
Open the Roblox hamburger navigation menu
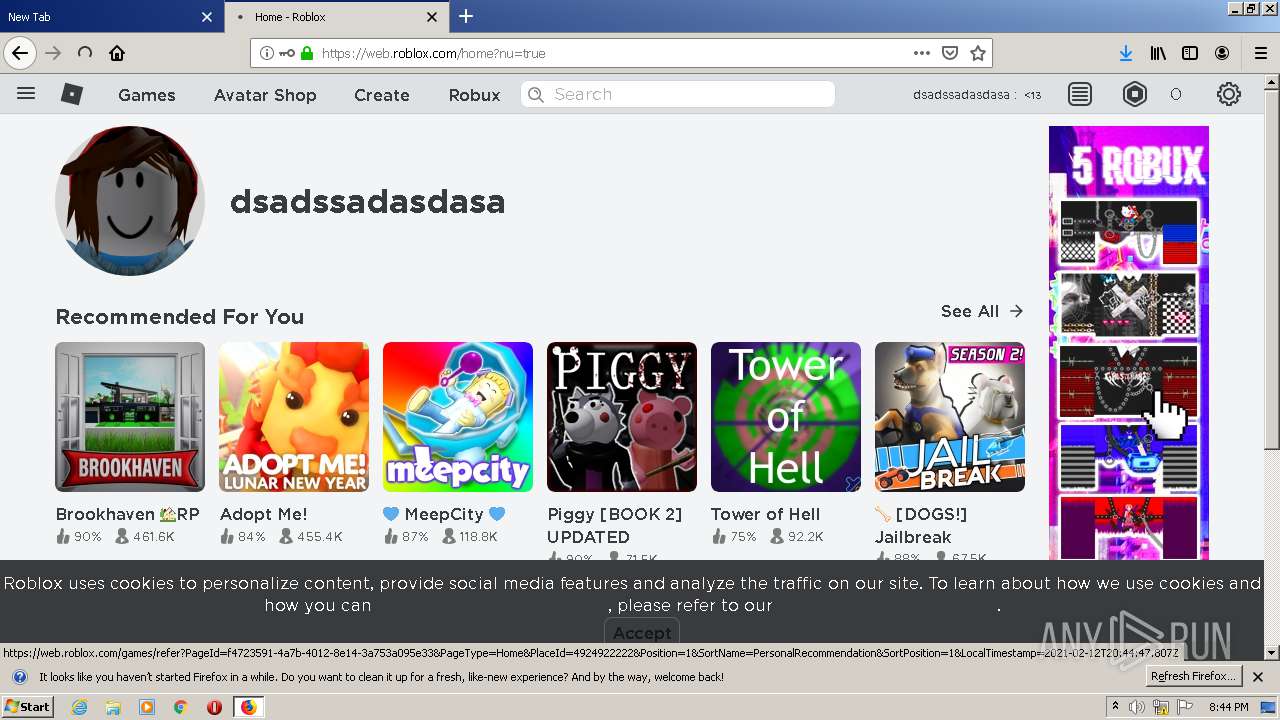[x=26, y=94]
